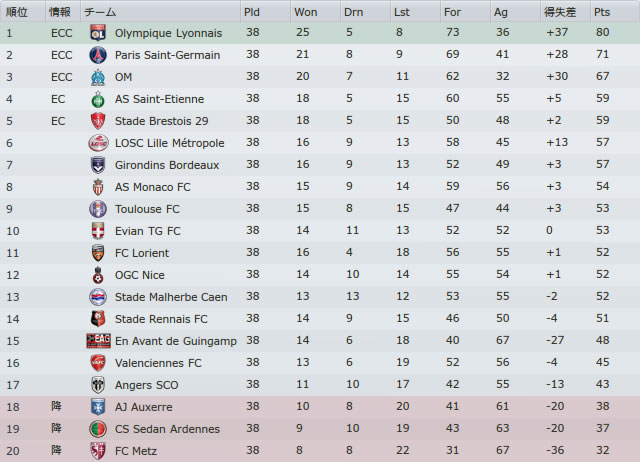Image resolution: width=640 pixels, height=462 pixels.
Task: Click the Olympique Lyonnais club crest
Action: 98,33
